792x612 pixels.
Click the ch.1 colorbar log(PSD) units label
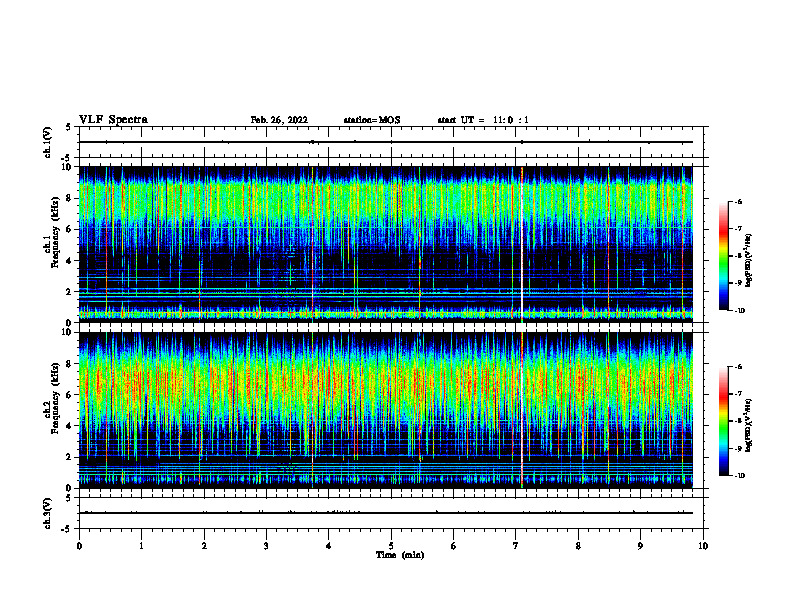click(749, 260)
